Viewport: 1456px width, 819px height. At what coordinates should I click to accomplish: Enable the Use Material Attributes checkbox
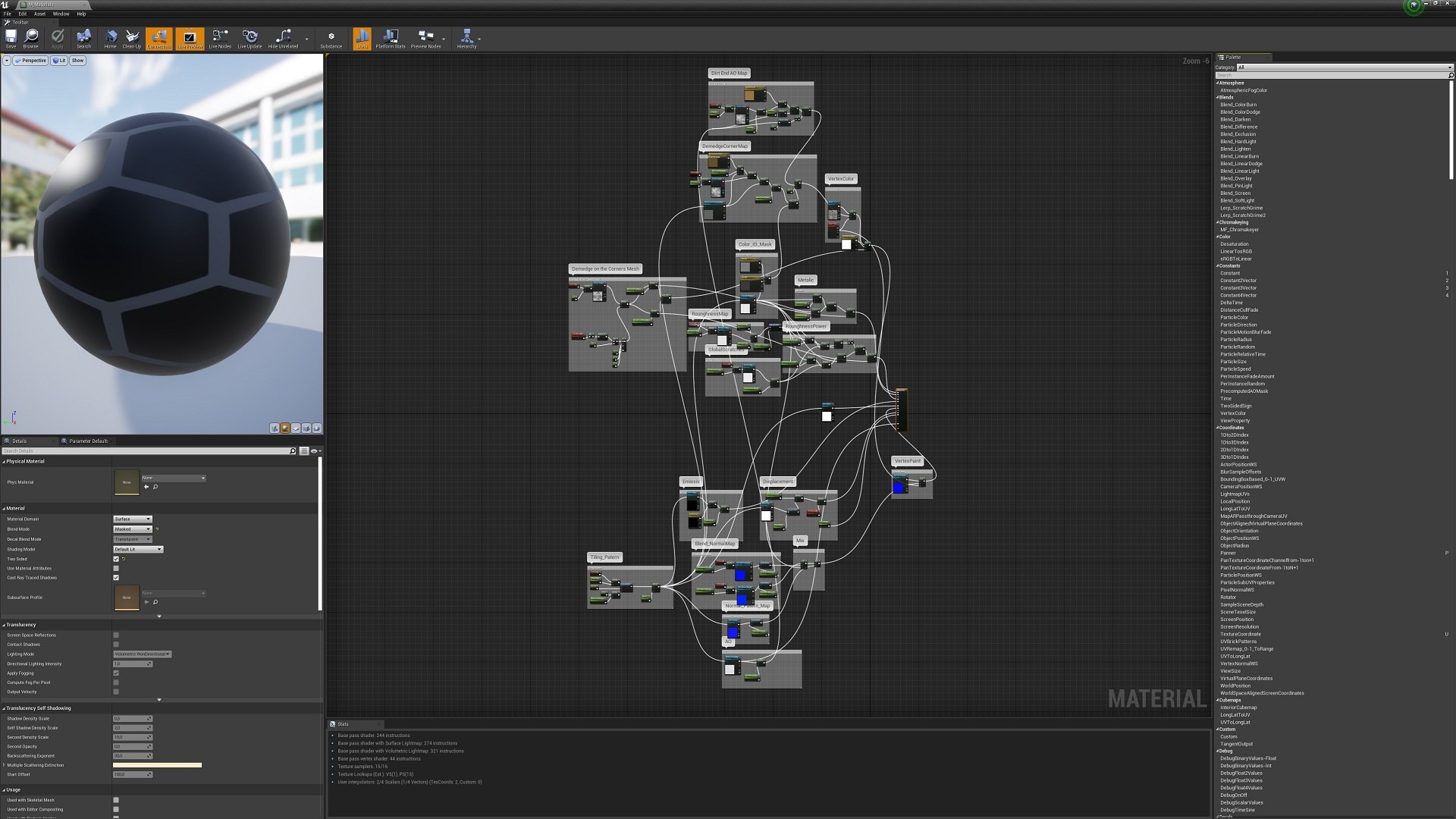pyautogui.click(x=116, y=568)
